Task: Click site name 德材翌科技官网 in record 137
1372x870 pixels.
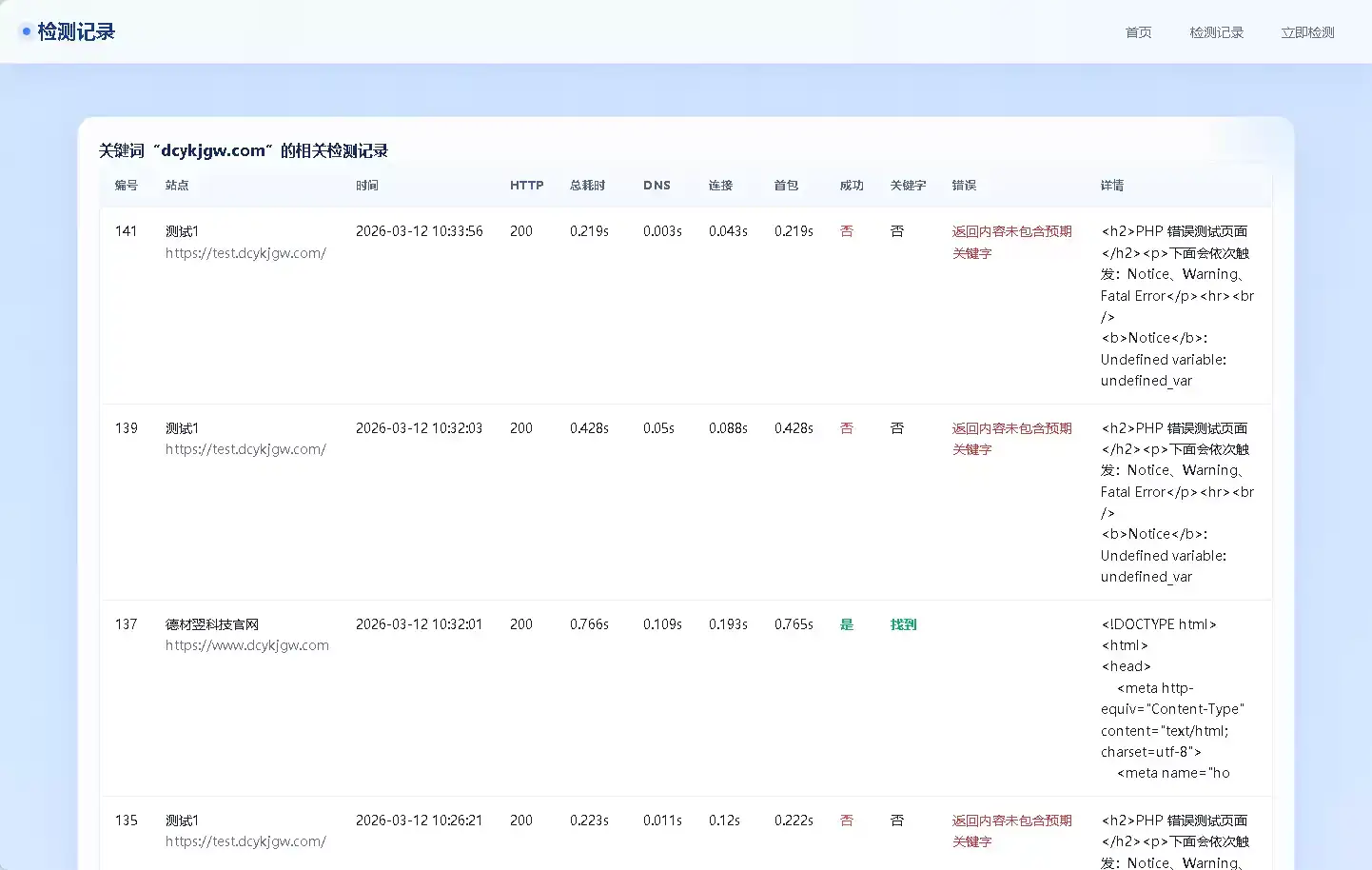Action: pyautogui.click(x=213, y=623)
